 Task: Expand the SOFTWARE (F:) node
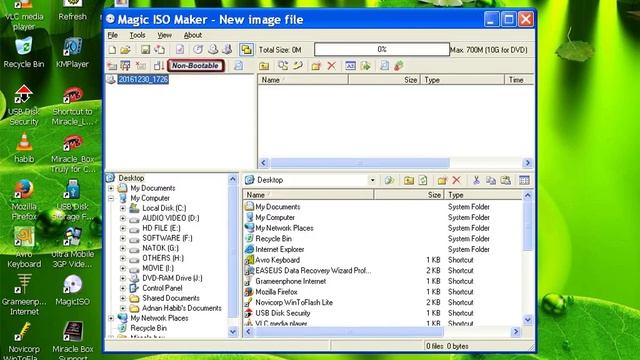[x=122, y=238]
